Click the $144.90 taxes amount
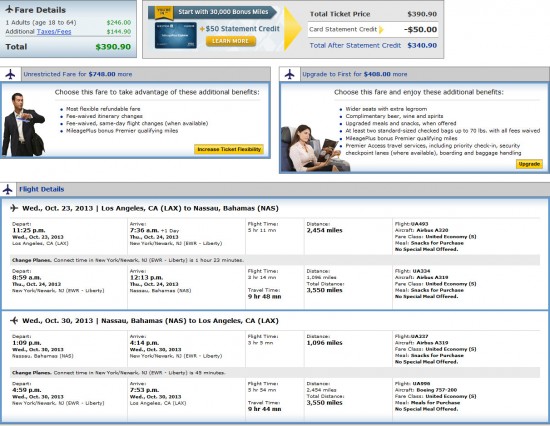Screen dimensions: 550x426 click(x=119, y=32)
